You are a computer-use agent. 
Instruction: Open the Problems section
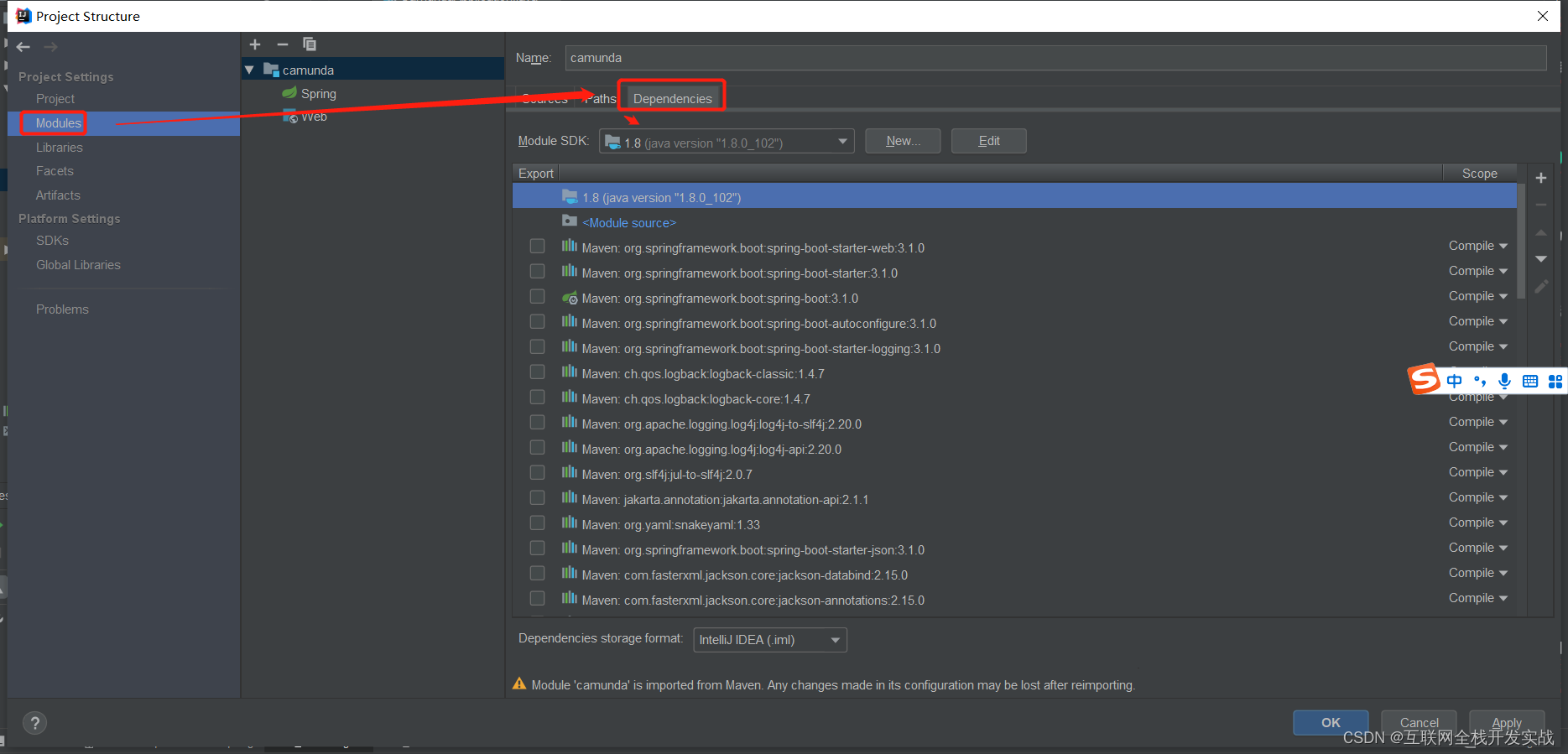point(62,309)
